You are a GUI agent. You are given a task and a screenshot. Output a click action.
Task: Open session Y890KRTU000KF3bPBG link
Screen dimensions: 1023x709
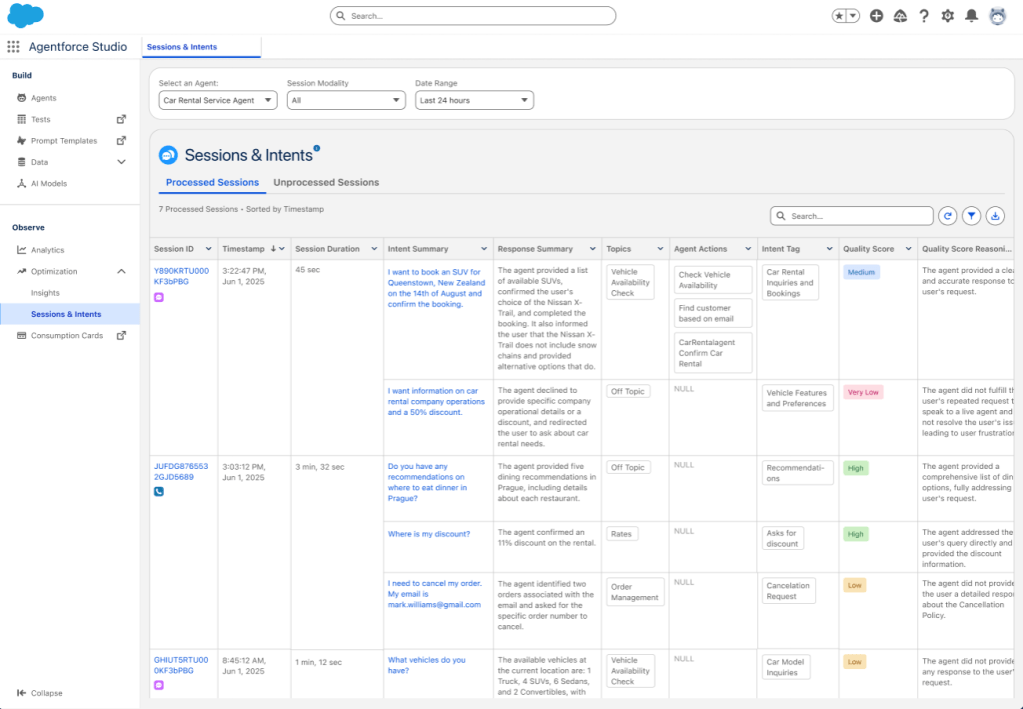coord(181,276)
